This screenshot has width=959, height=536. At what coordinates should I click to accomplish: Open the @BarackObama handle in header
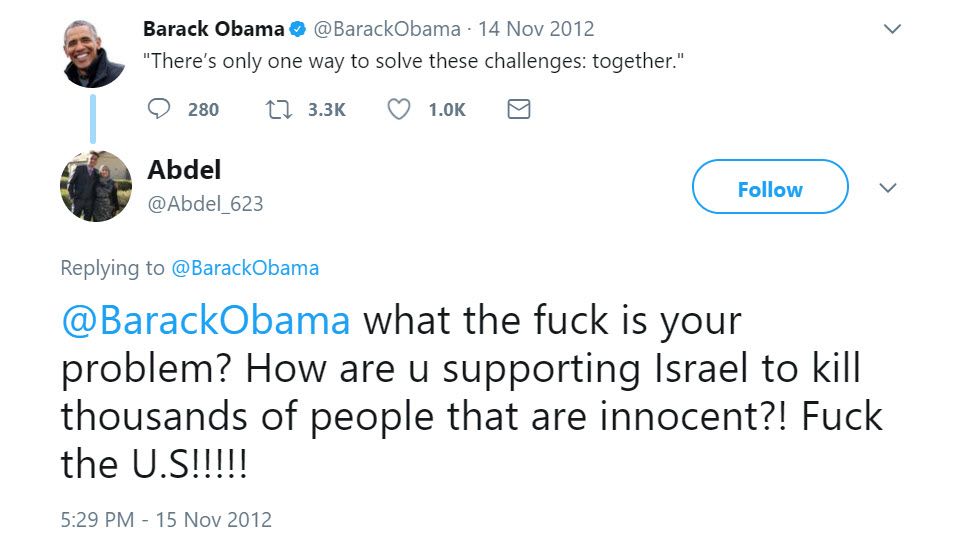pos(387,29)
